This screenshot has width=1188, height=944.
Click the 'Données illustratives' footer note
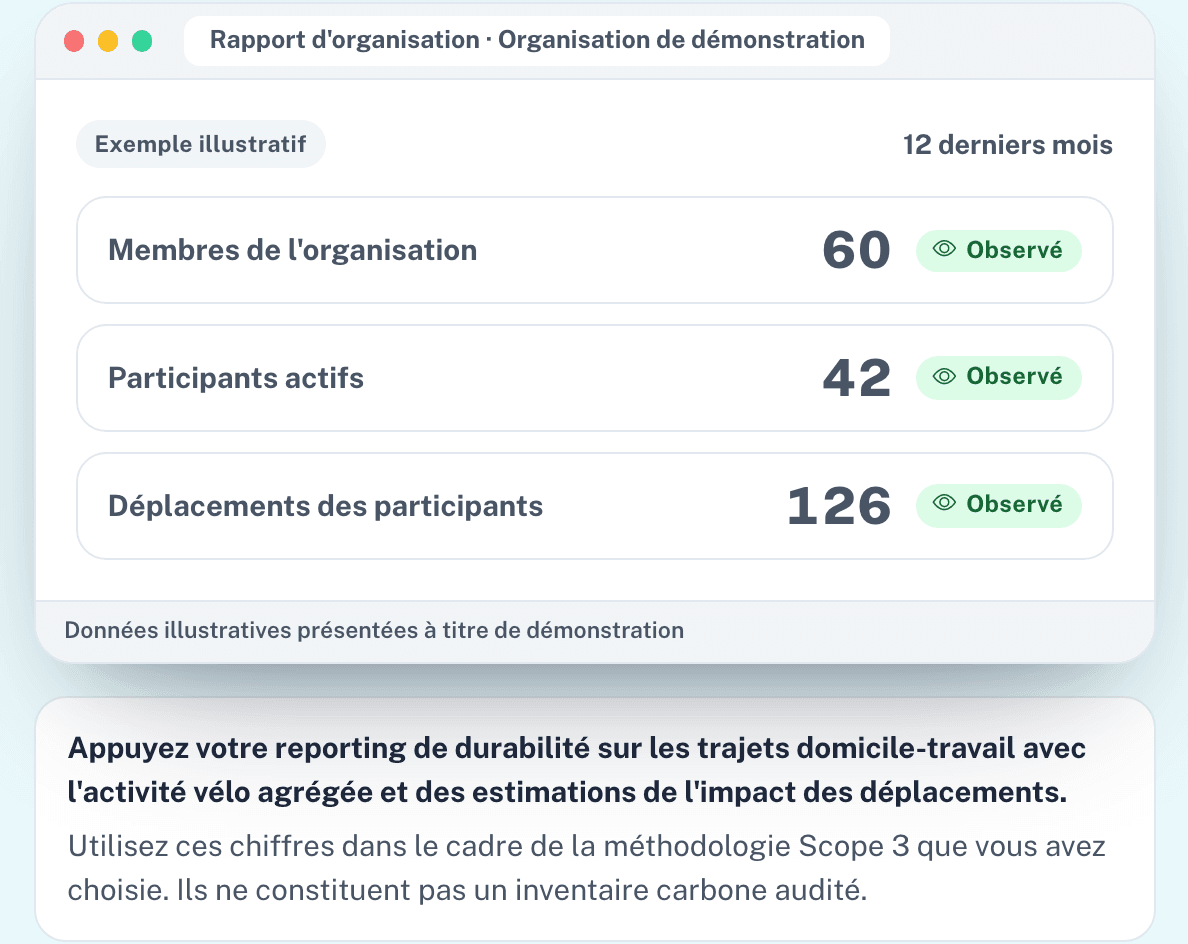374,630
